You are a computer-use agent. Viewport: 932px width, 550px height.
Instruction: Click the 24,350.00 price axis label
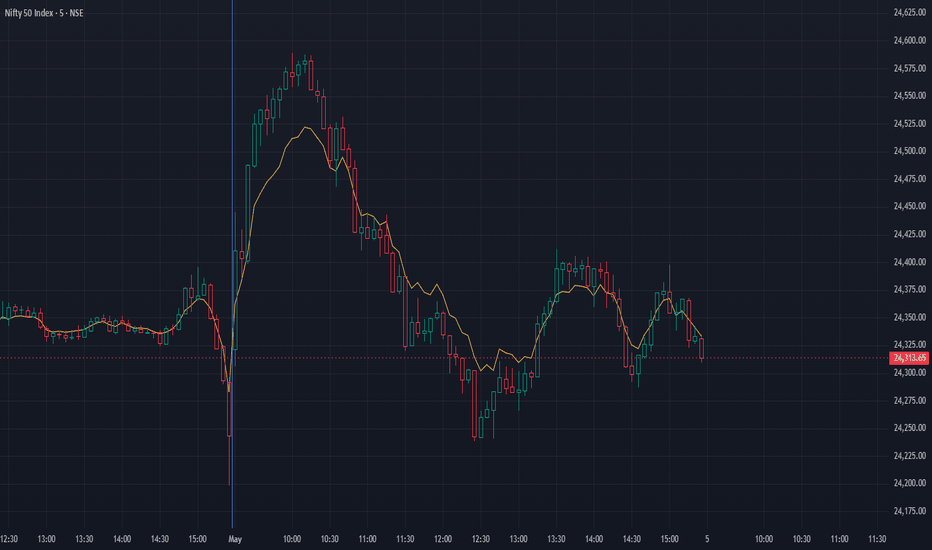click(x=909, y=318)
